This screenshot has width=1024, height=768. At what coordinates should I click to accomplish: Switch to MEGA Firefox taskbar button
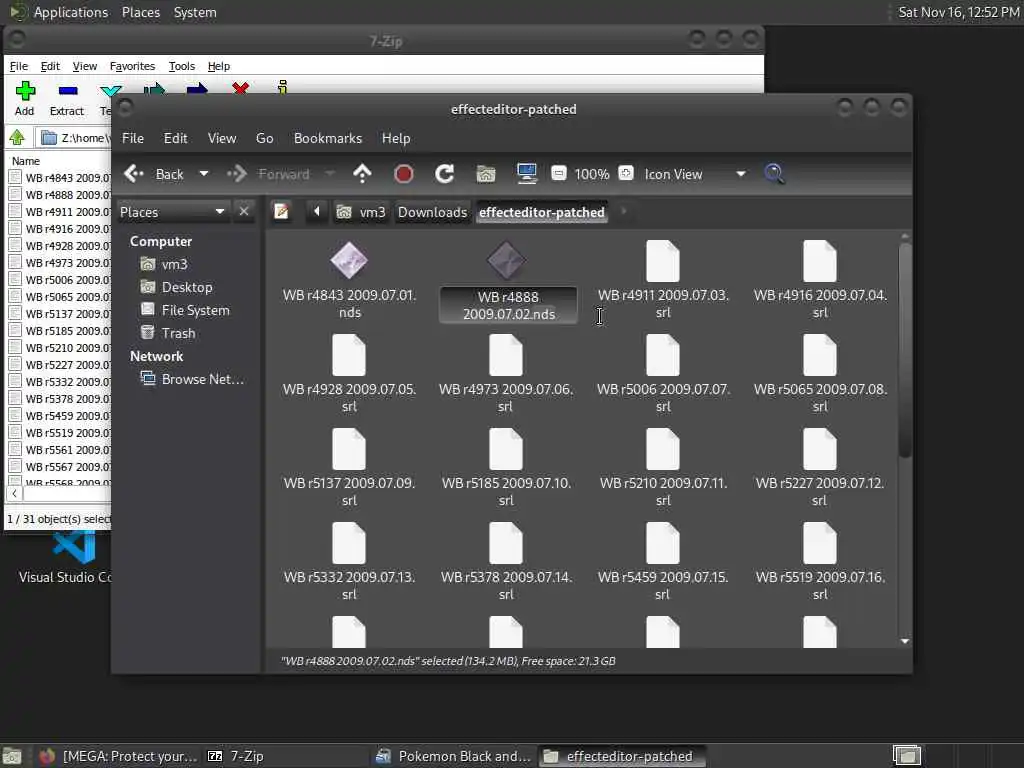118,756
